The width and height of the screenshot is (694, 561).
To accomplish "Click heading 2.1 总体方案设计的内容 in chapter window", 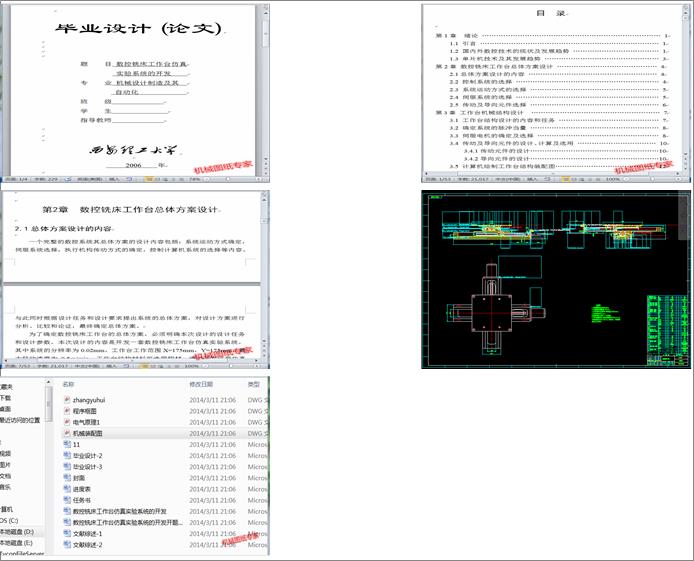I will pyautogui.click(x=64, y=229).
